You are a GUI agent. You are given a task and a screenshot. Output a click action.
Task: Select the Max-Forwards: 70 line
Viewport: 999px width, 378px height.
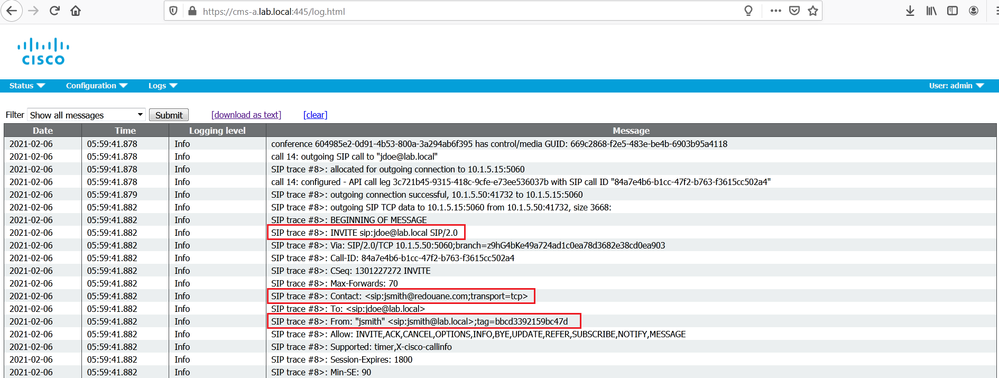pos(334,284)
